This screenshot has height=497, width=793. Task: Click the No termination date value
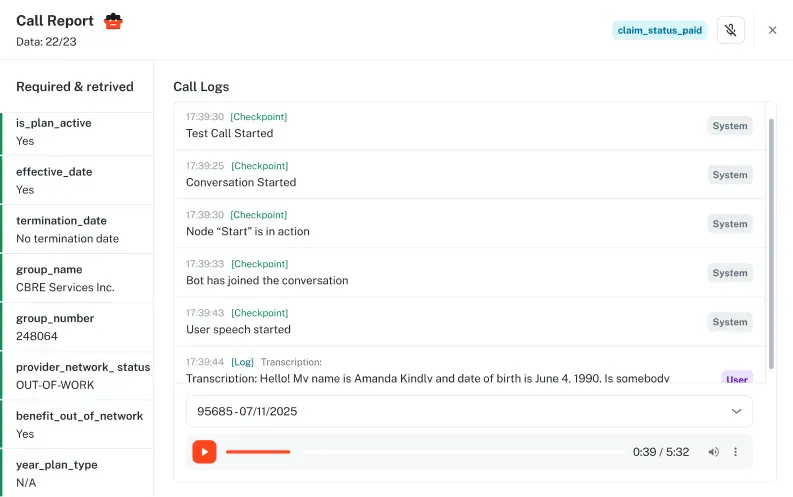[x=67, y=239]
